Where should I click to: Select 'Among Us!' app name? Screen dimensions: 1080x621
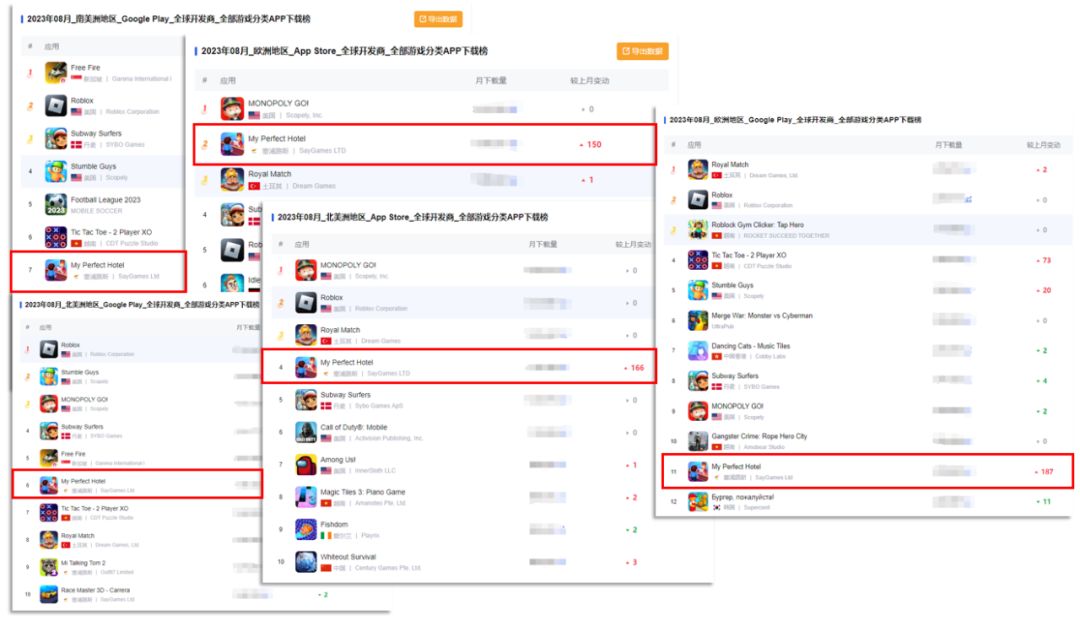[338, 460]
